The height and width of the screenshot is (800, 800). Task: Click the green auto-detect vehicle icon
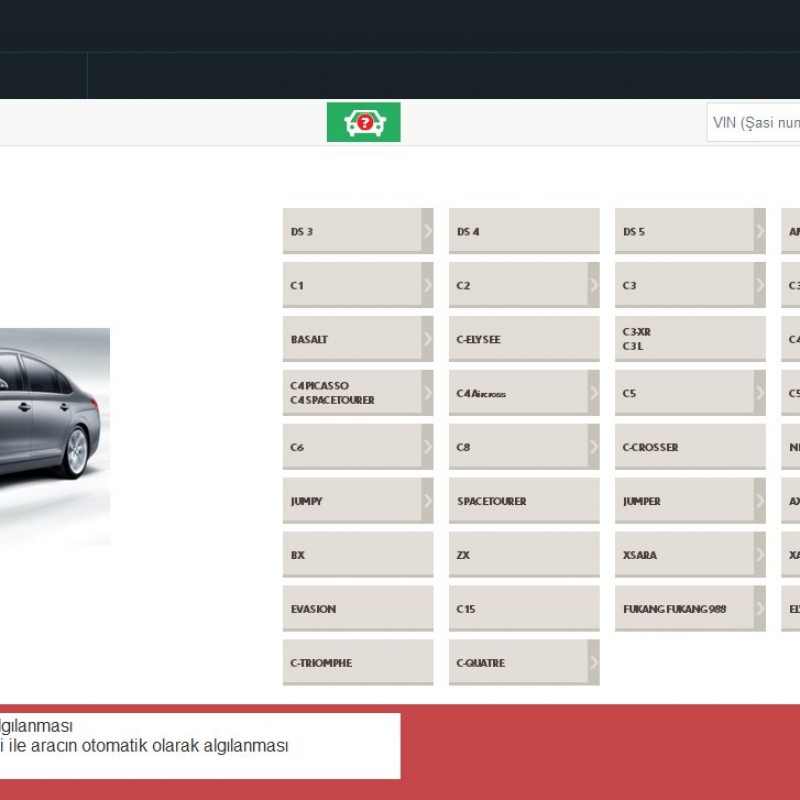[363, 124]
